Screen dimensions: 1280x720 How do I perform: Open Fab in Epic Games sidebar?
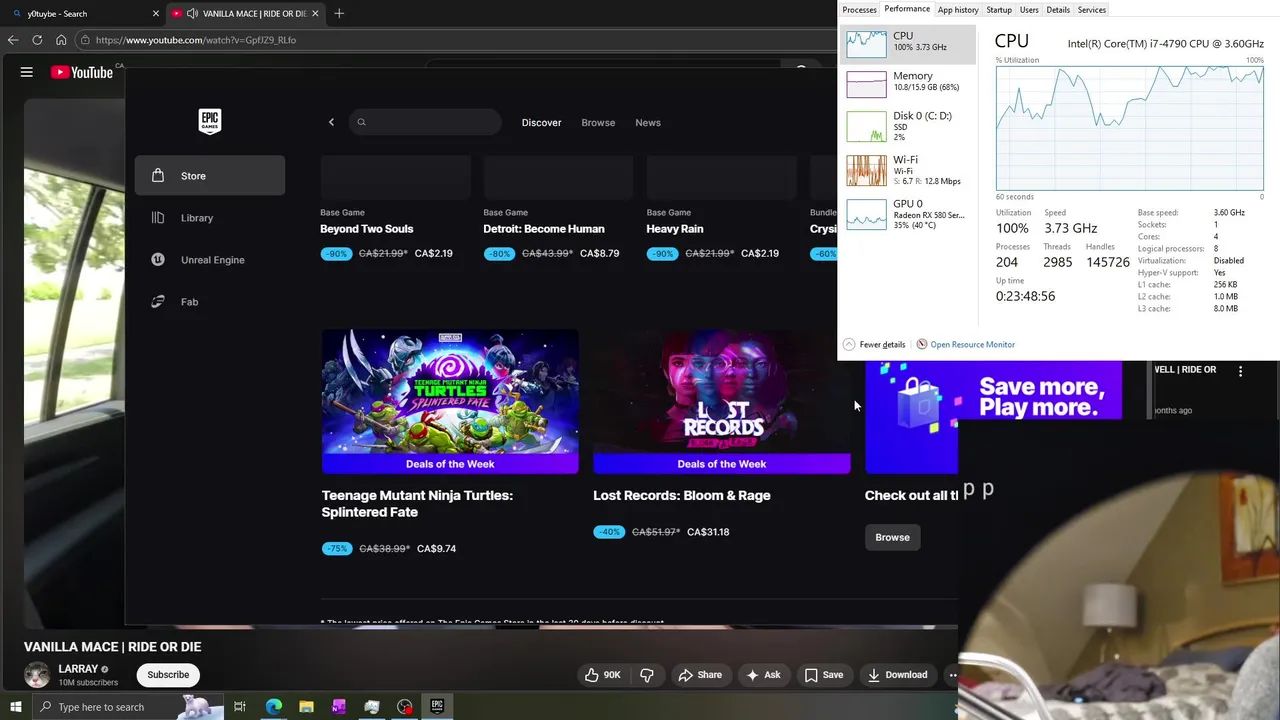pyautogui.click(x=210, y=302)
